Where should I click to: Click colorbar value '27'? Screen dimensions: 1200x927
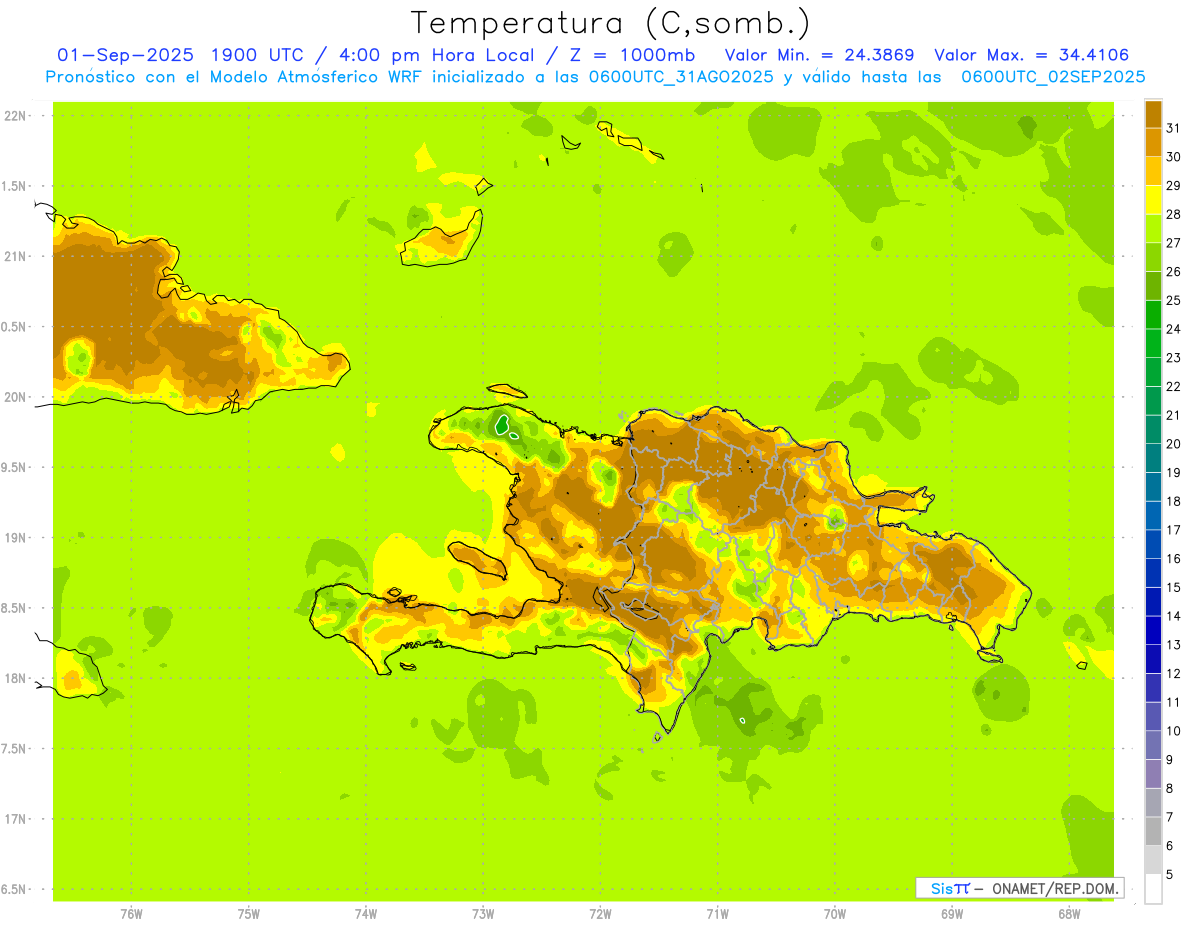1173,243
